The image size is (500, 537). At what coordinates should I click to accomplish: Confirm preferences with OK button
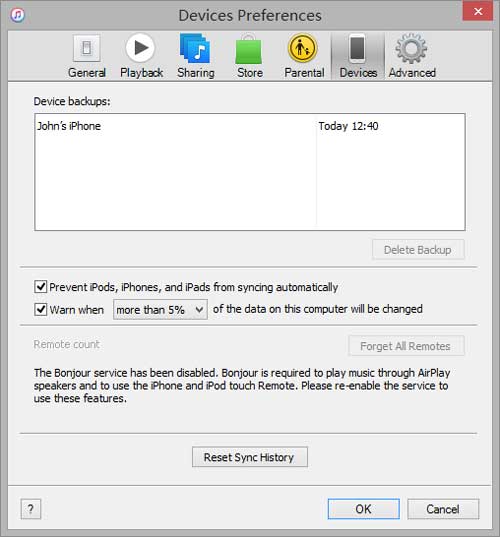pos(363,509)
